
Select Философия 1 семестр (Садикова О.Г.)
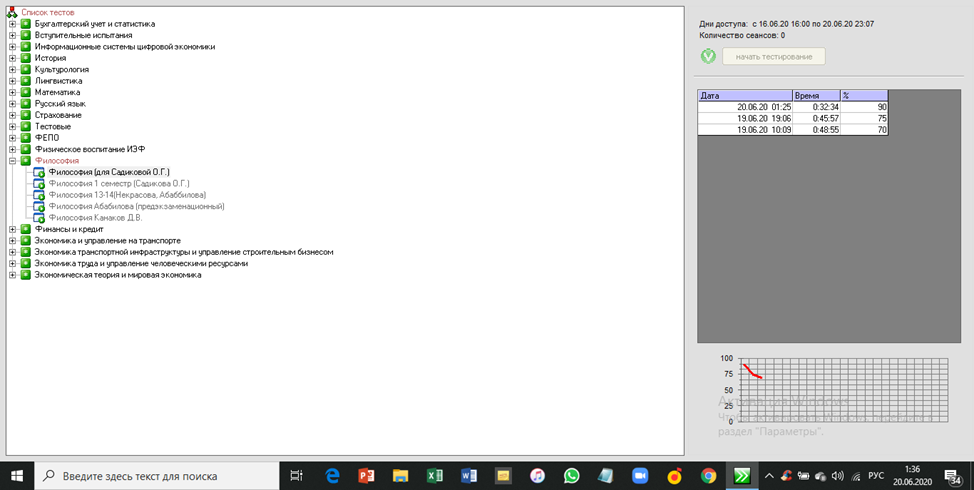click(x=119, y=184)
